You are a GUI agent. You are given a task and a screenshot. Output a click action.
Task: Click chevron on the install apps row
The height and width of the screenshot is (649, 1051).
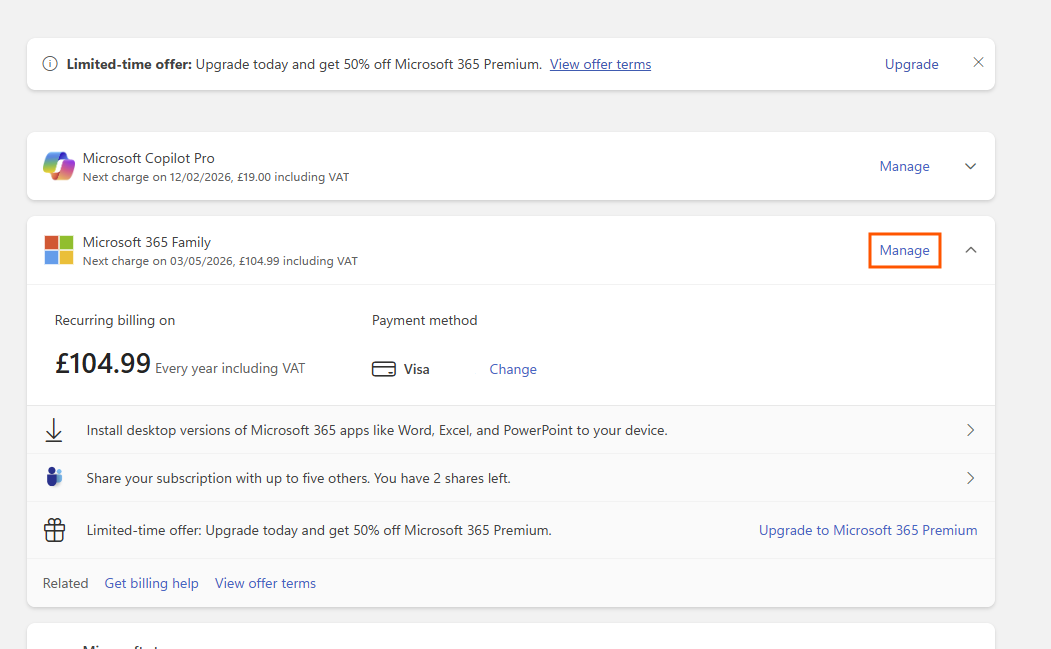pos(970,430)
